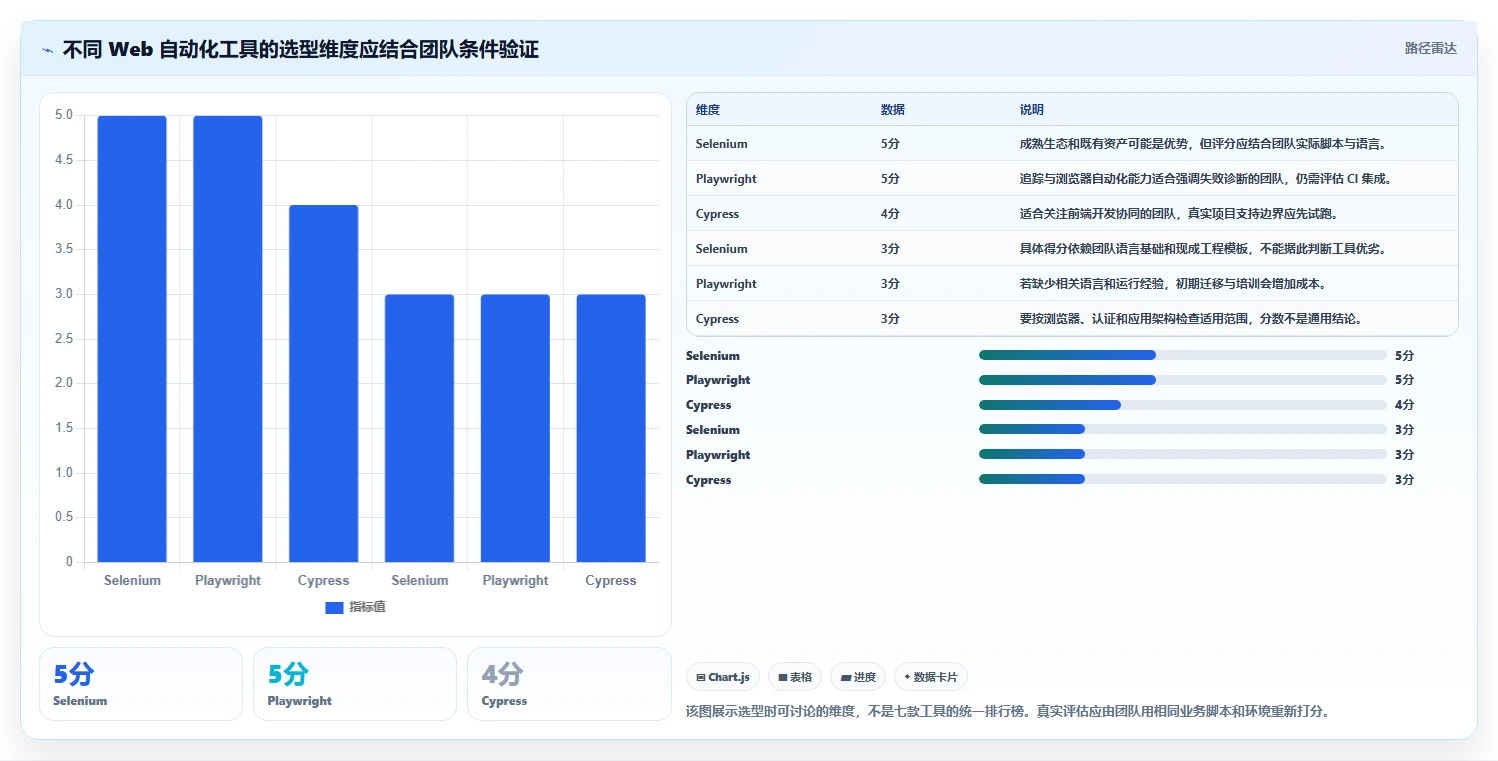Select the description starting 适合关注前端开发协同

point(1179,214)
